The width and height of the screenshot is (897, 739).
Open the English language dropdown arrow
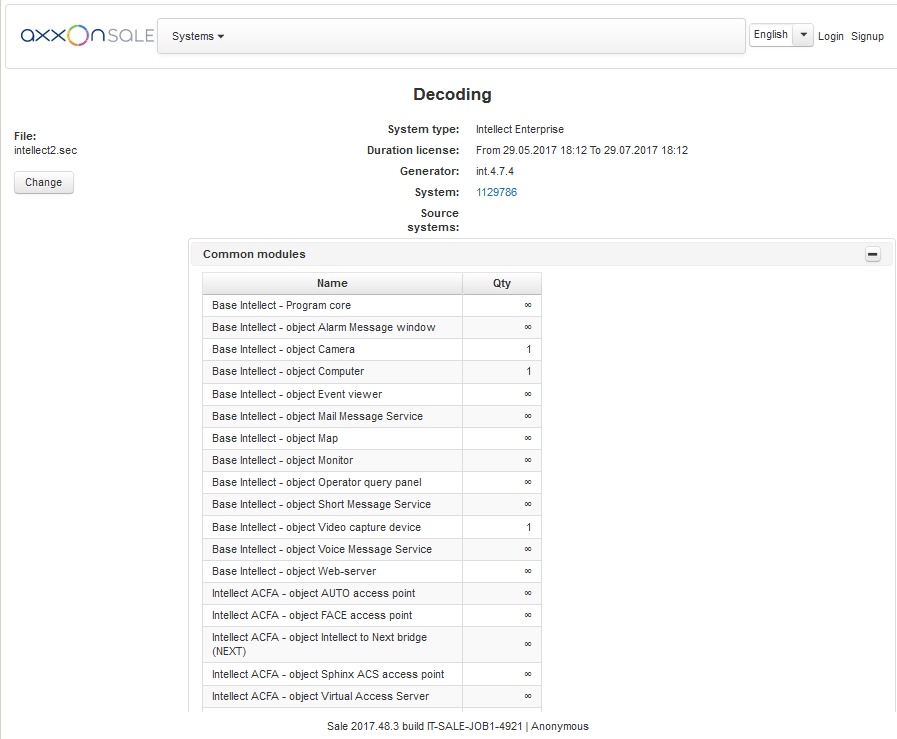pyautogui.click(x=803, y=35)
